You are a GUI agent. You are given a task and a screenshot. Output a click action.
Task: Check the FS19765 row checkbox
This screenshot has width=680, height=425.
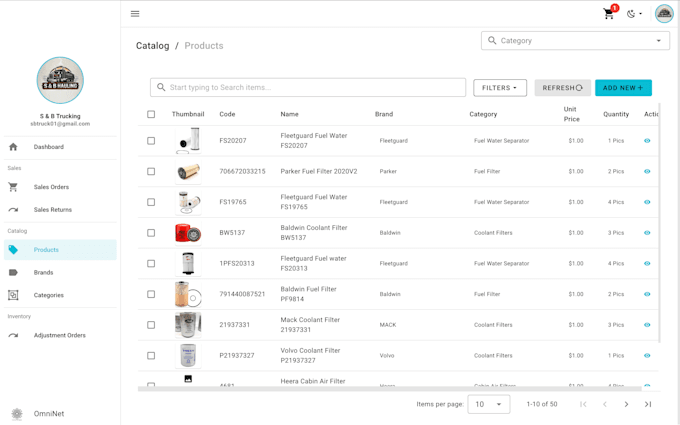(x=151, y=202)
